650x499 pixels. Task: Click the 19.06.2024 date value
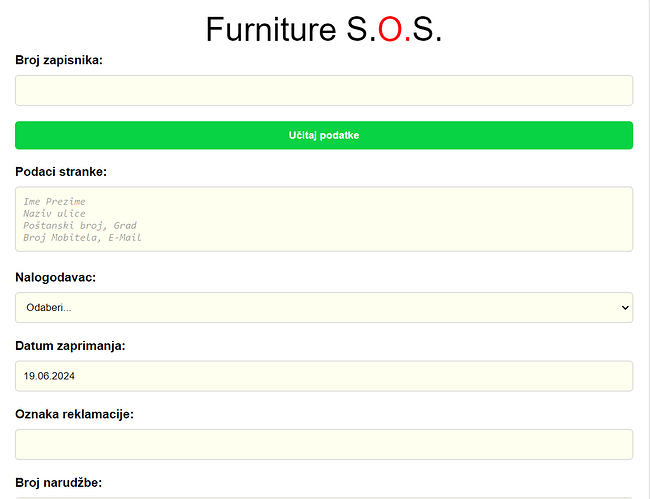pyautogui.click(x=50, y=376)
